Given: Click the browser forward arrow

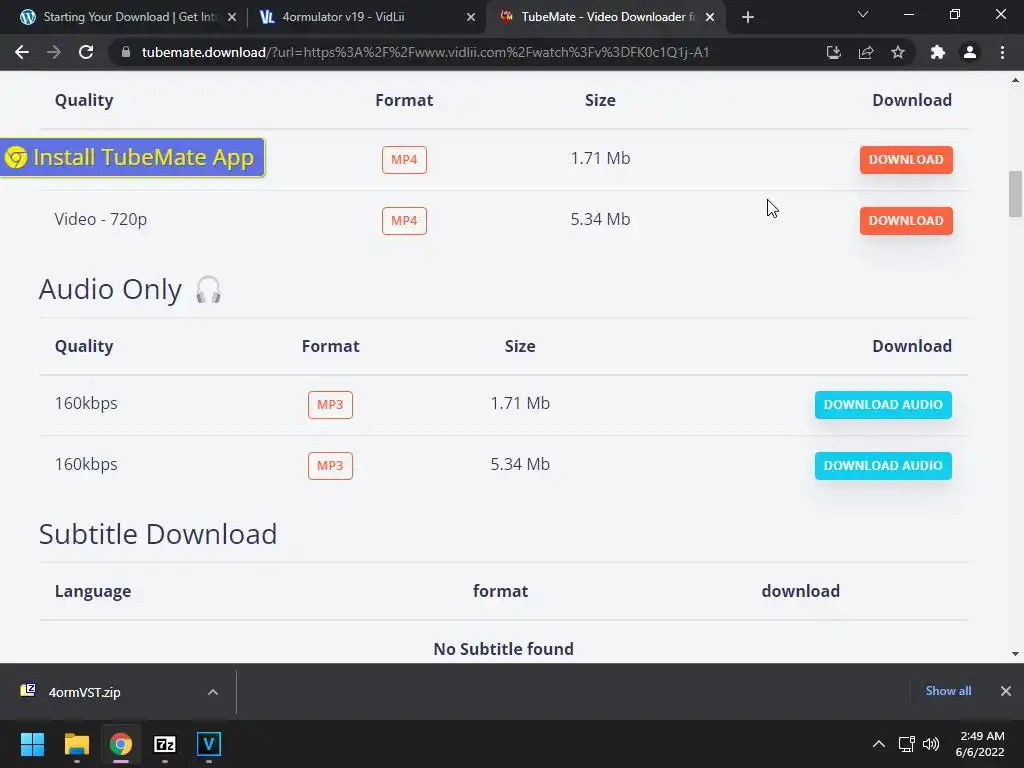Looking at the screenshot, I should [54, 52].
